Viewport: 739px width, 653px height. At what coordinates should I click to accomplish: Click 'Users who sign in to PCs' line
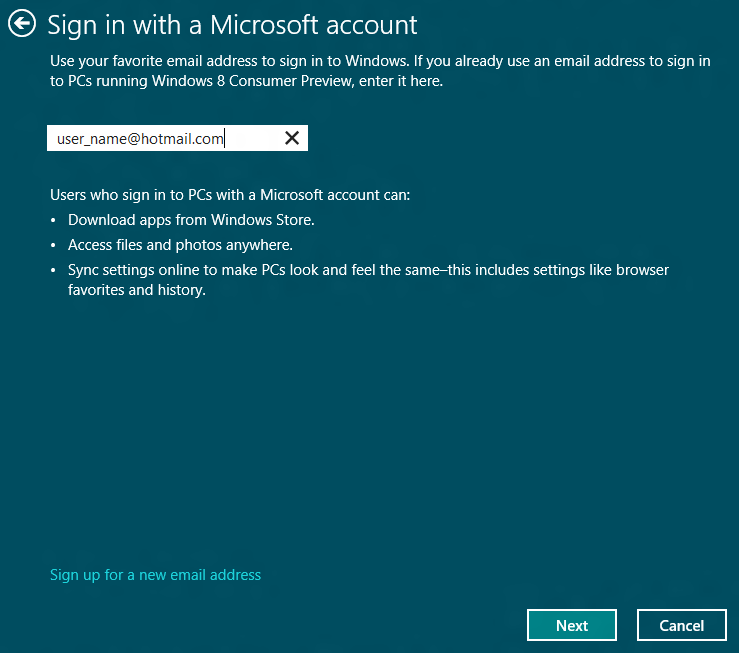[230, 195]
